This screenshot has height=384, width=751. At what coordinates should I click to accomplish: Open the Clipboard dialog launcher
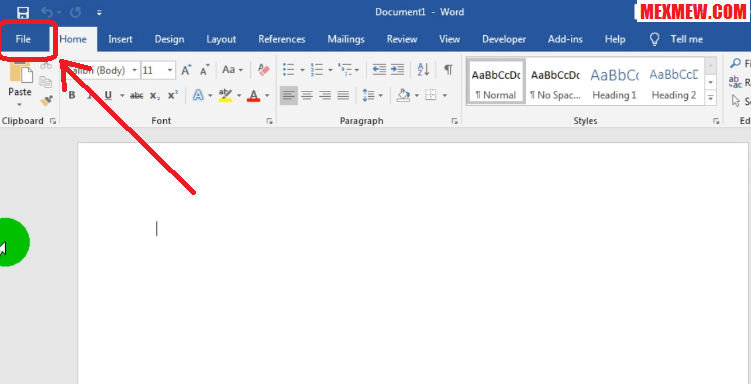[53, 122]
